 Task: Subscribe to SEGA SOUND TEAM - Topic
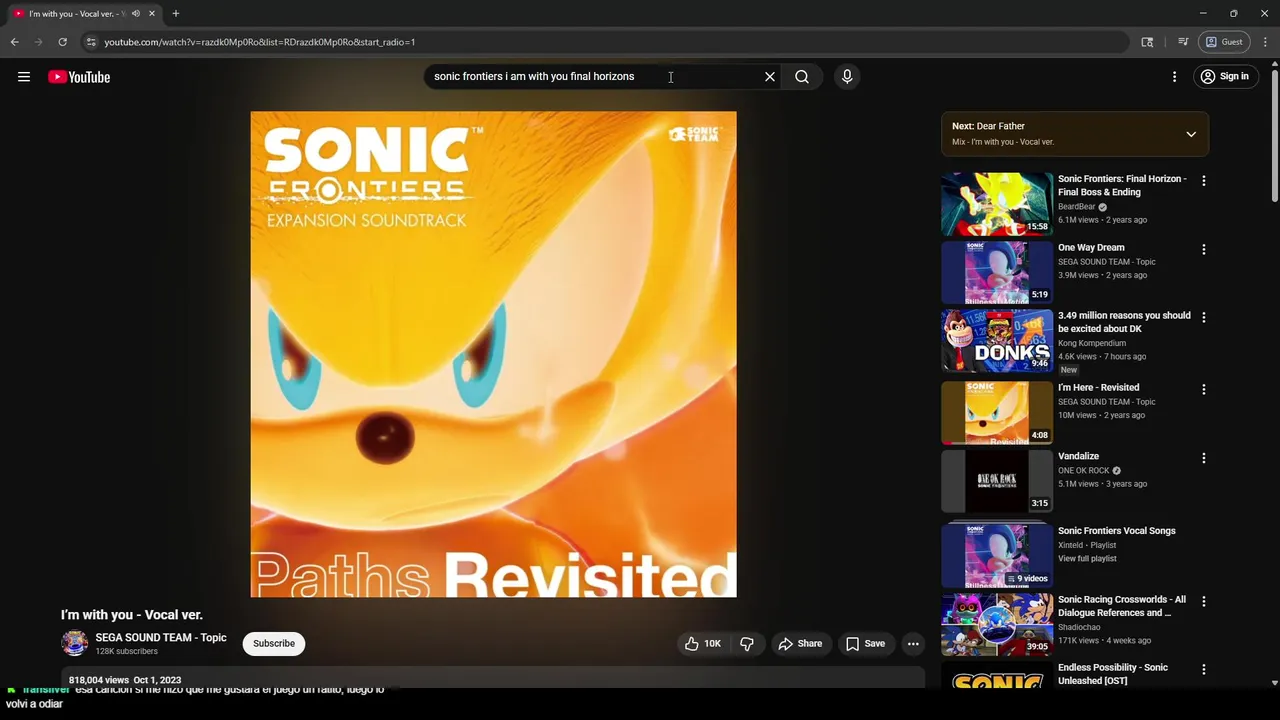(x=274, y=644)
